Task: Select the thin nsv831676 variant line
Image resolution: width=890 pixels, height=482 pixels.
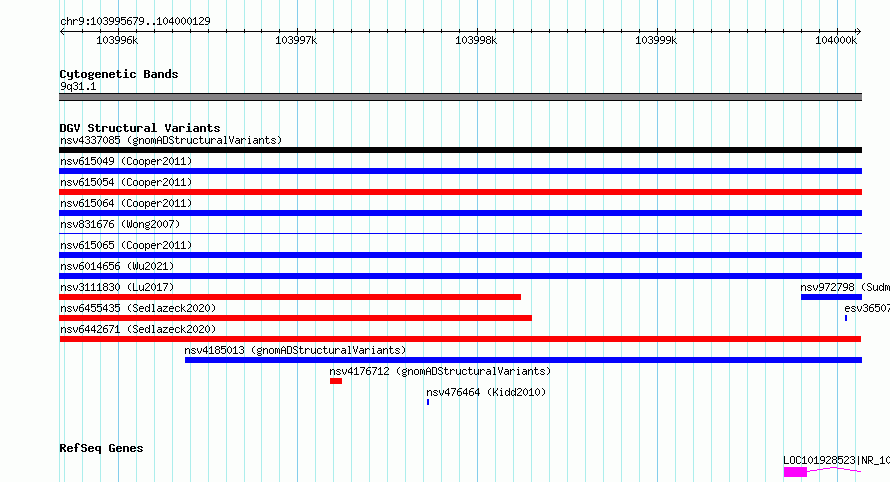Action: click(x=460, y=233)
